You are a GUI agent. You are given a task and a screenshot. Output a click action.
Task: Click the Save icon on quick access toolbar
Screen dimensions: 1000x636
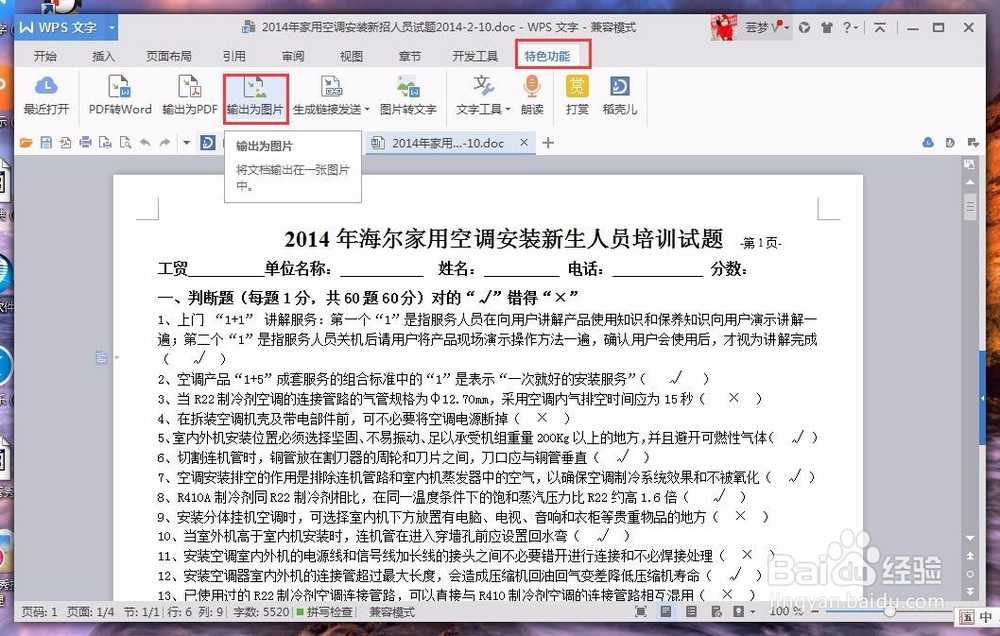pos(45,143)
